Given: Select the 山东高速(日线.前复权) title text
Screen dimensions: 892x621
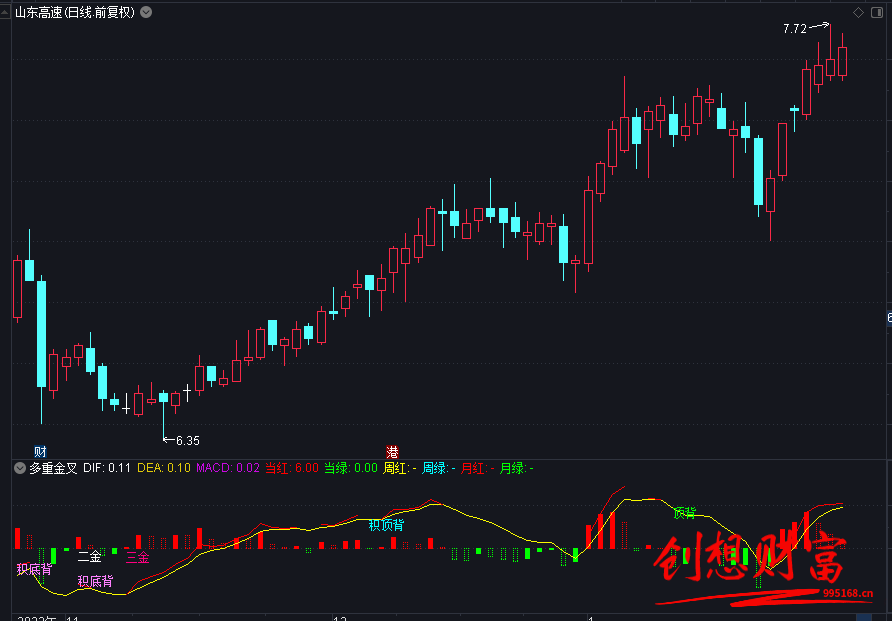Looking at the screenshot, I should tap(75, 12).
